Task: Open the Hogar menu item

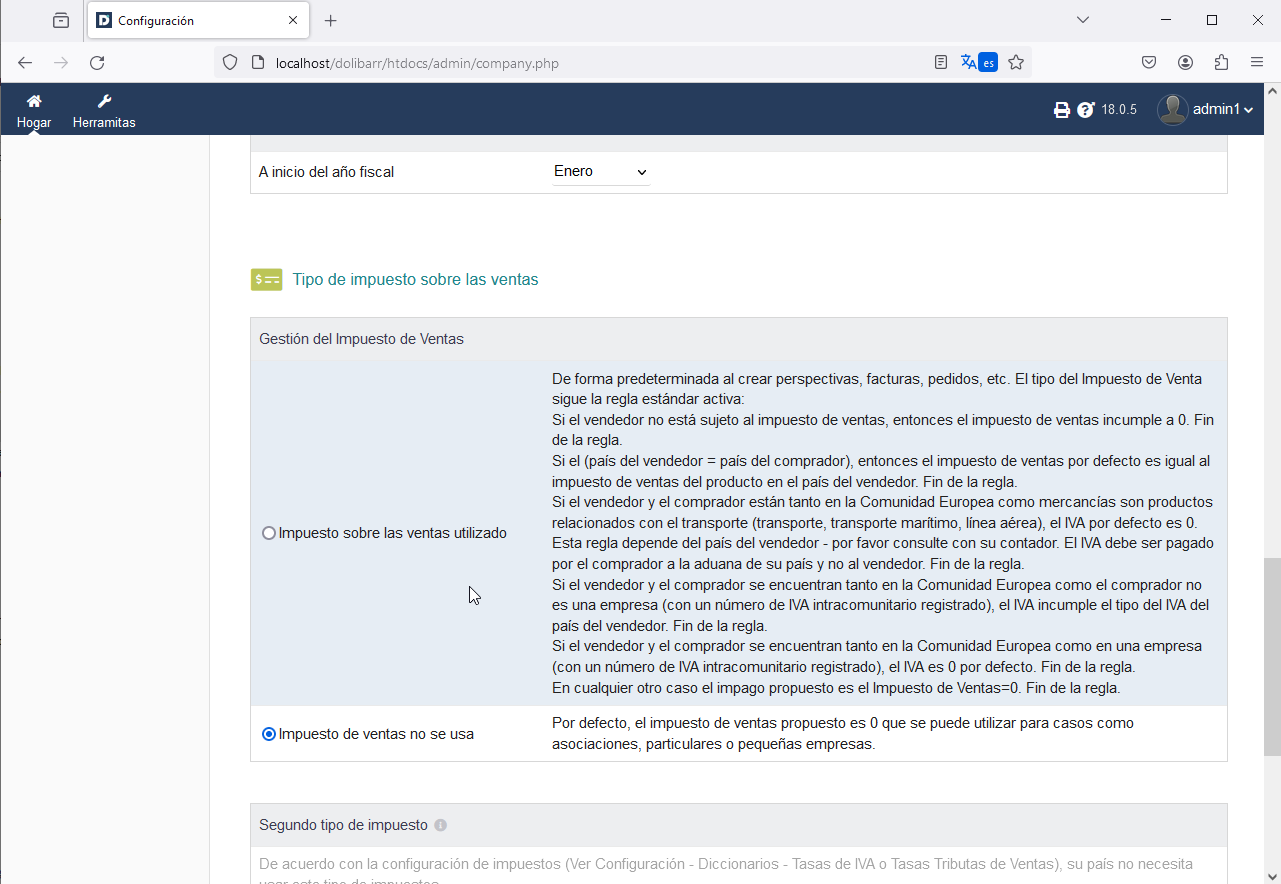Action: [34, 110]
